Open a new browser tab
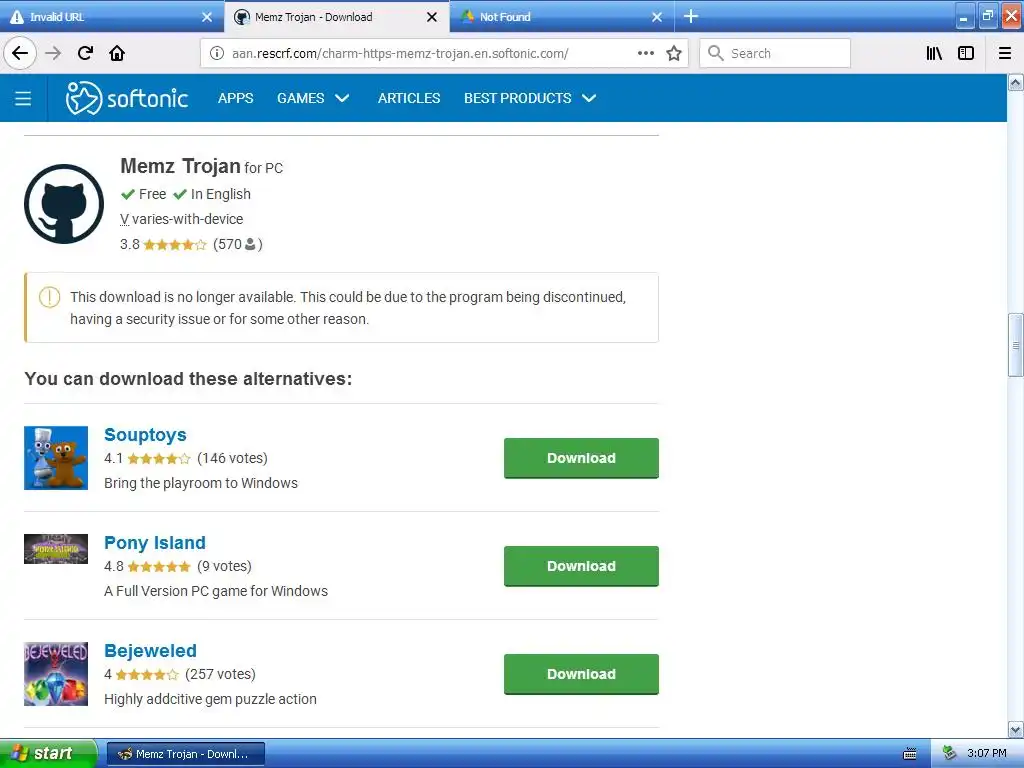The width and height of the screenshot is (1024, 768). [x=691, y=16]
